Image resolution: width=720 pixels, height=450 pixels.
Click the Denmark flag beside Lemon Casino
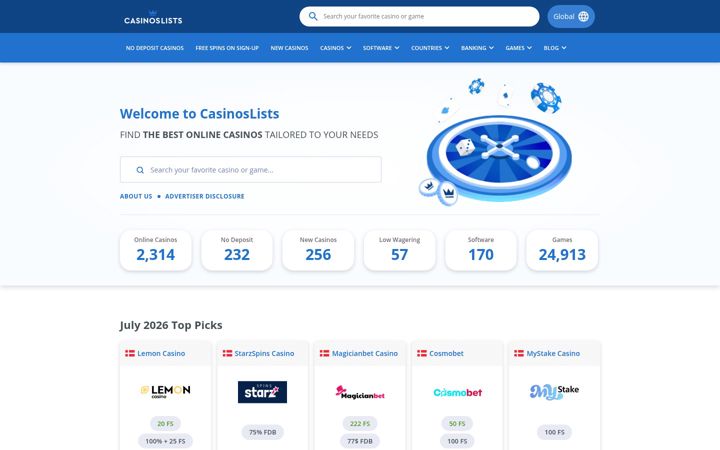point(130,353)
